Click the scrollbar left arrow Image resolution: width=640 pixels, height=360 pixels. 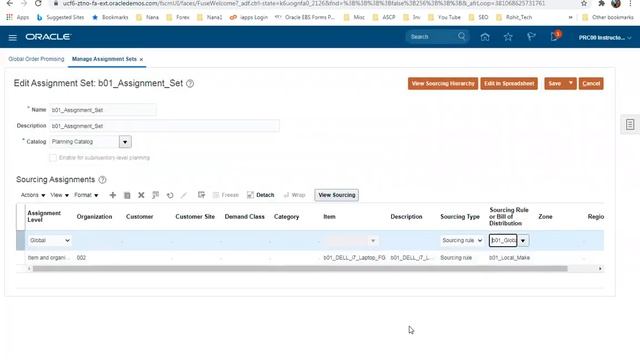pos(29,269)
